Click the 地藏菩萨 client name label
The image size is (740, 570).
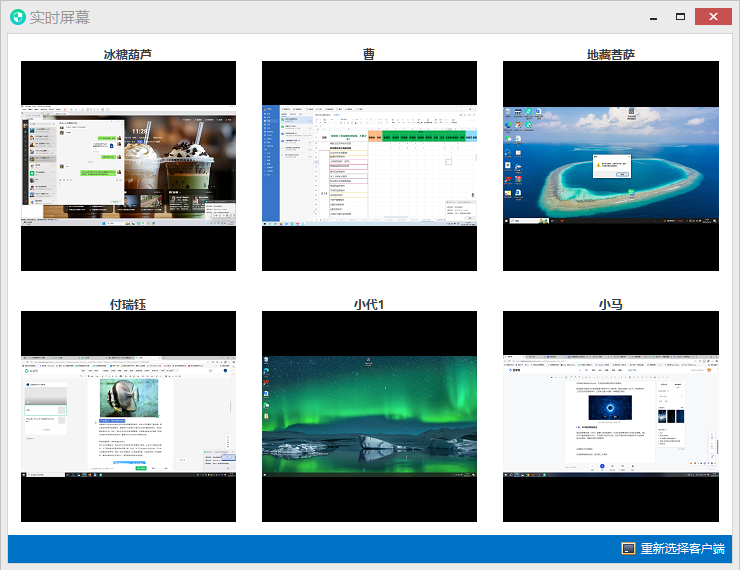(x=610, y=54)
